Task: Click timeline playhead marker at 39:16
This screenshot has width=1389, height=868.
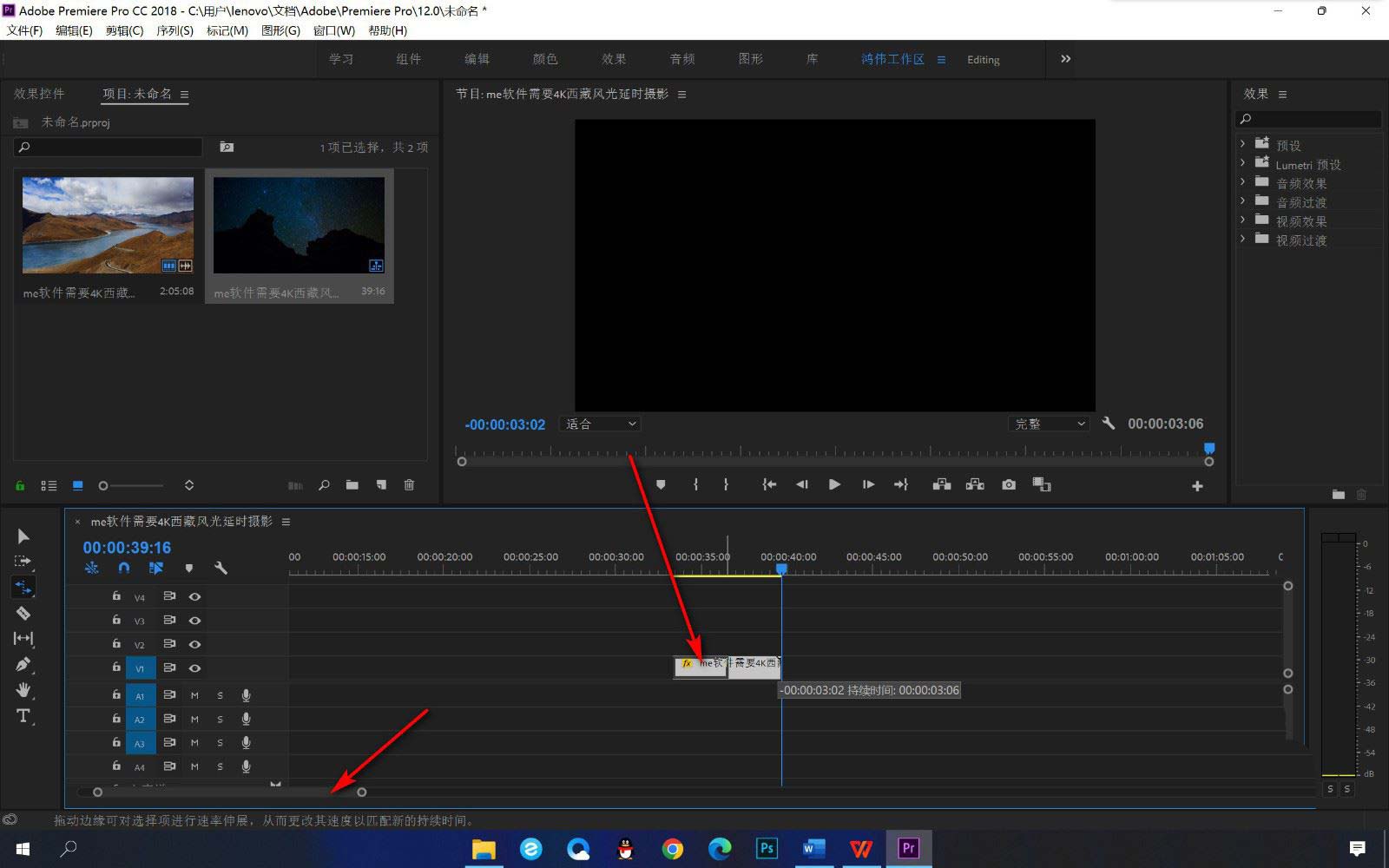Action: [x=781, y=569]
